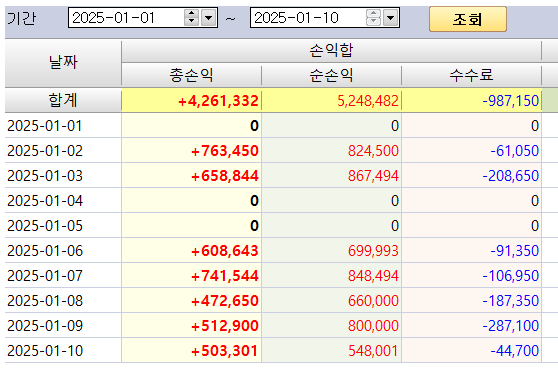Click the 총손익 column header
This screenshot has width=558, height=371.
191,75
